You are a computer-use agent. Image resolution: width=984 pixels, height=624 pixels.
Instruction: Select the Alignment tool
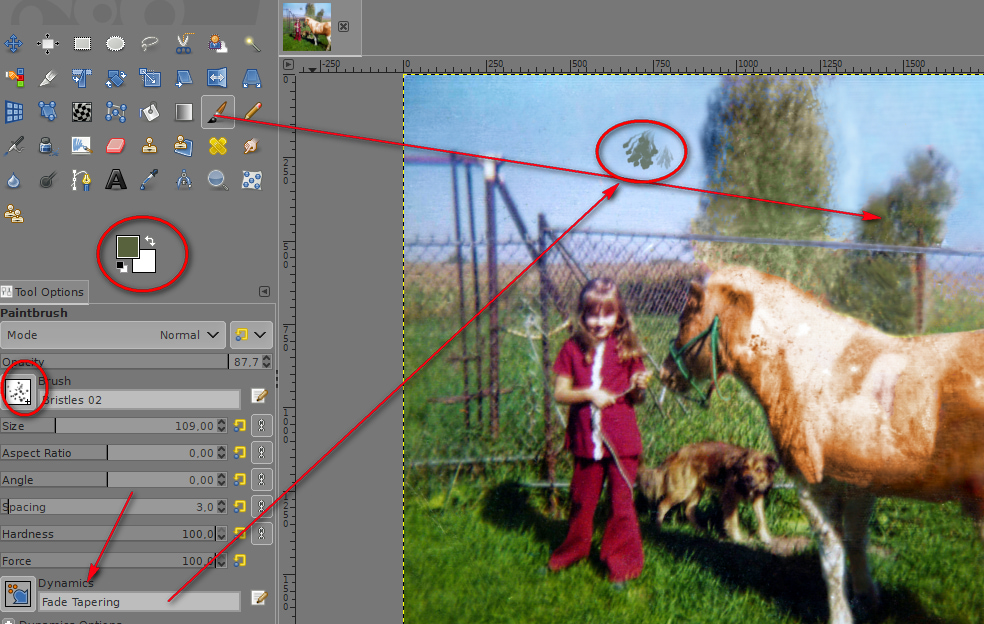(x=48, y=44)
